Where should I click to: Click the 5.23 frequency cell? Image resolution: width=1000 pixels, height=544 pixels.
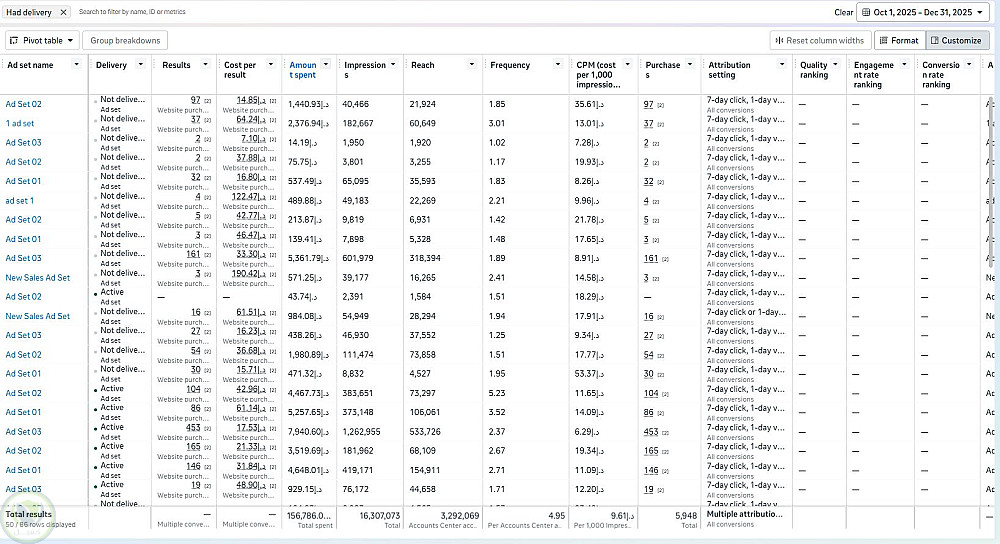[497, 393]
